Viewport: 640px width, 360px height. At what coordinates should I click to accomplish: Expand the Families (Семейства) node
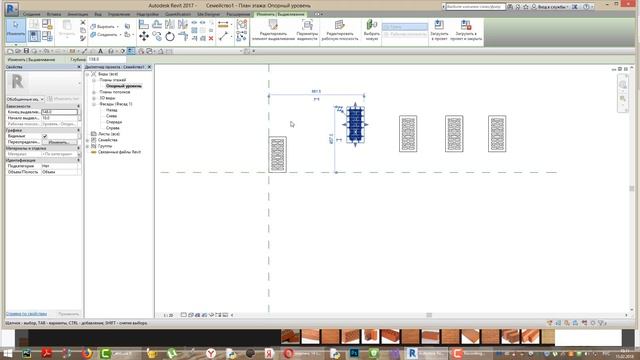point(87,140)
